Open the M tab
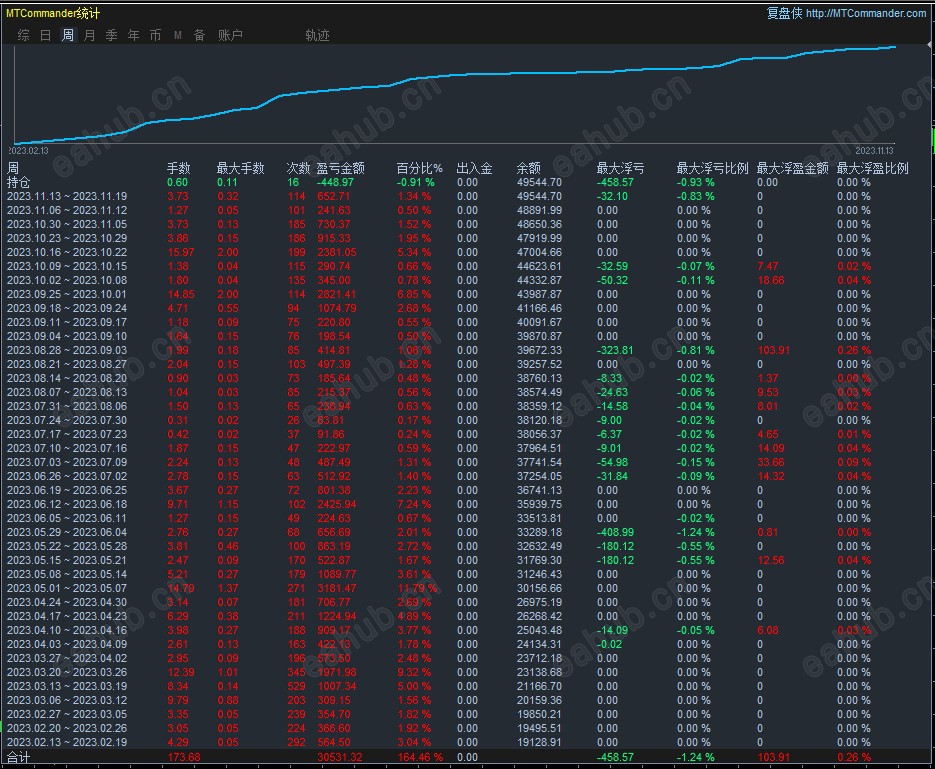Screen dimensions: 935x769 [178, 35]
